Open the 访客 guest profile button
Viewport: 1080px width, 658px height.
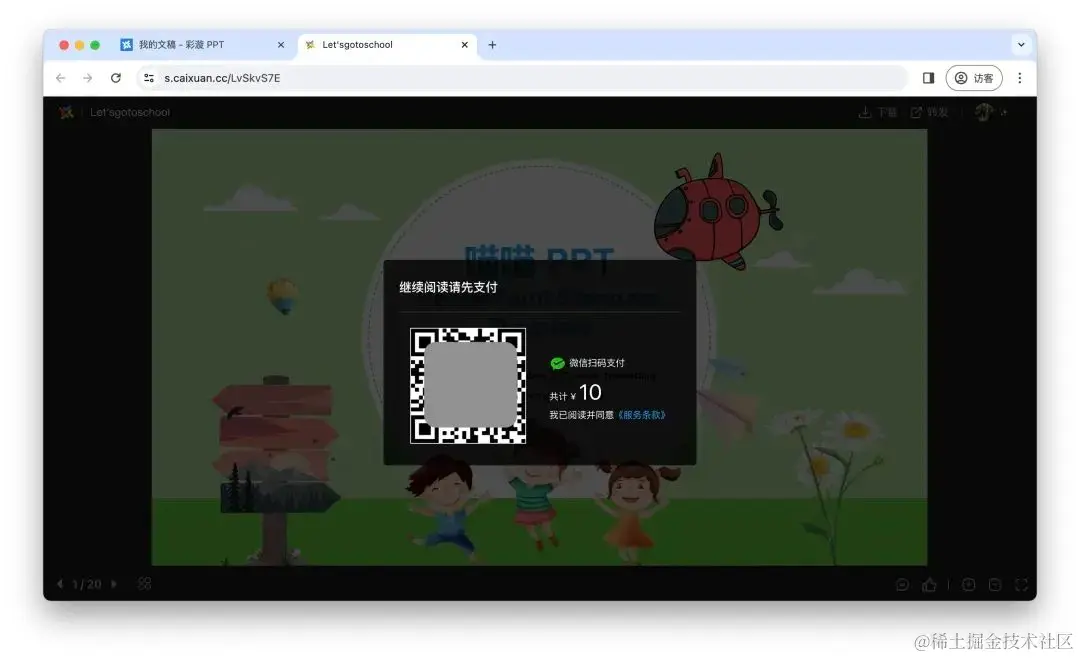[974, 78]
